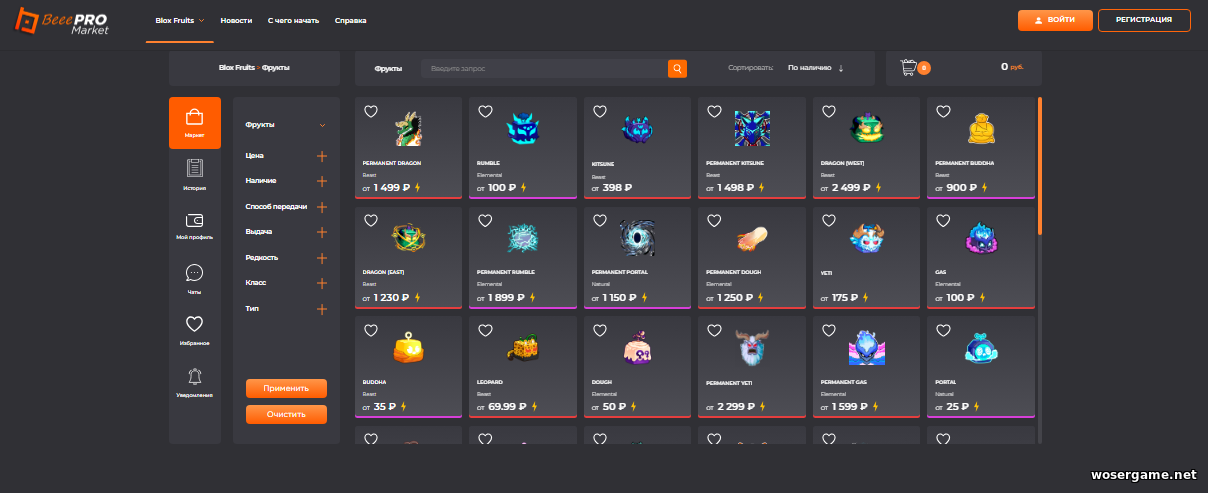Open the Permanent Rumble fruit image
This screenshot has height=493, width=1208.
[x=523, y=238]
